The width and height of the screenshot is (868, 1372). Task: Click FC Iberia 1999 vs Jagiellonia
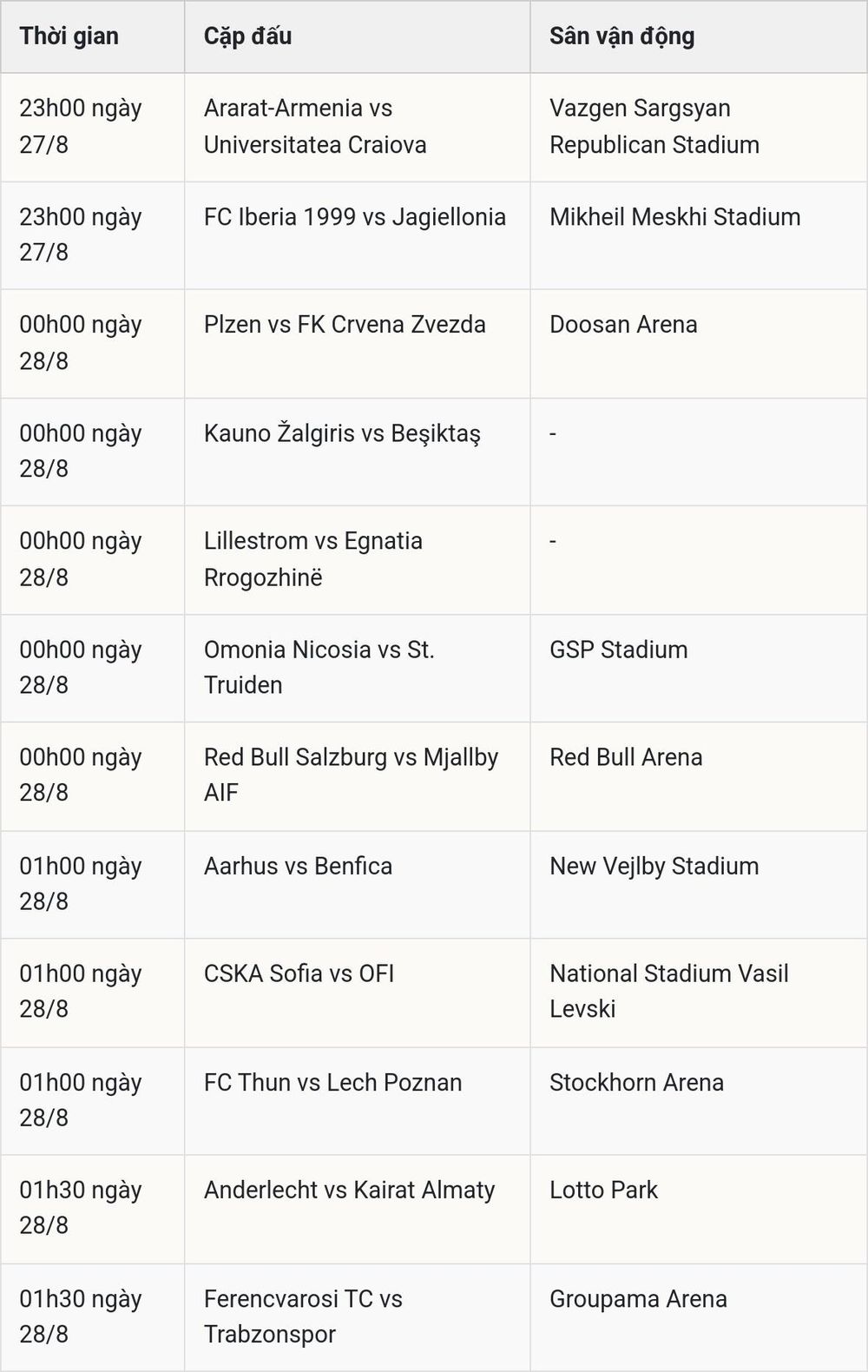(x=355, y=216)
